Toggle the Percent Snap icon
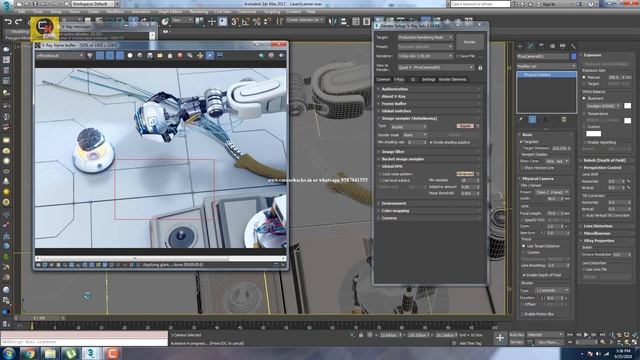 [x=256, y=22]
